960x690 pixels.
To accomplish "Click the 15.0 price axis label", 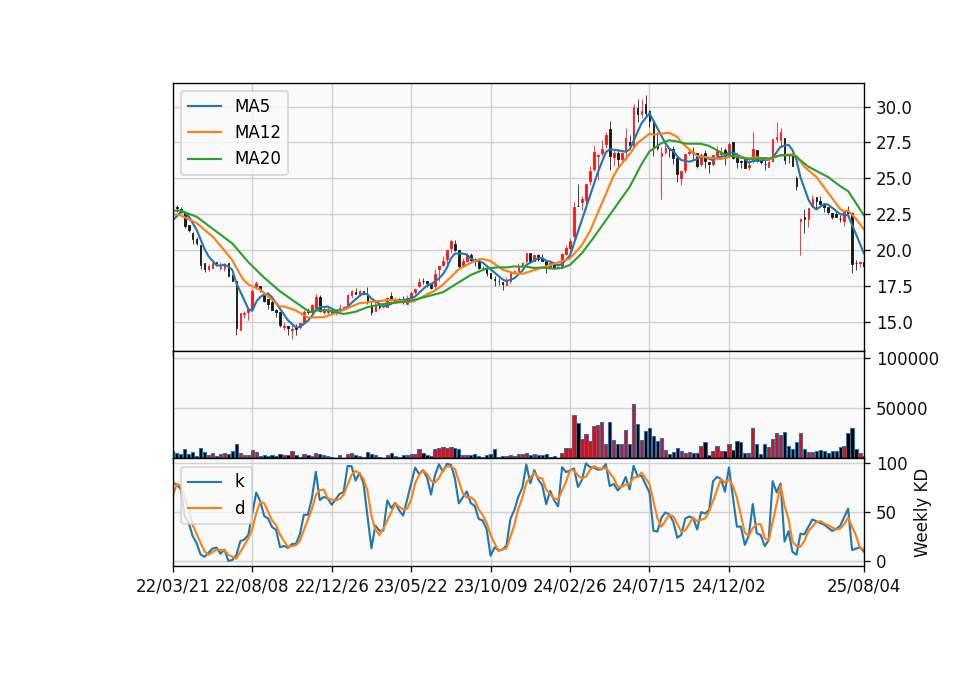I will coord(894,323).
